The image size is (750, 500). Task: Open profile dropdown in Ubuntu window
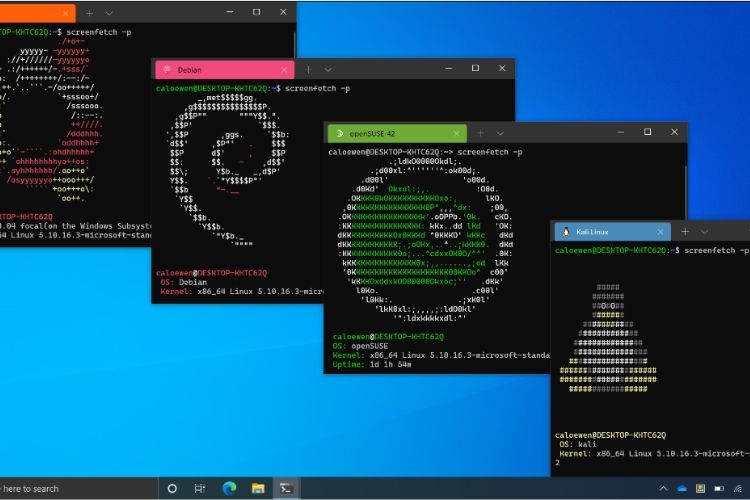[109, 13]
